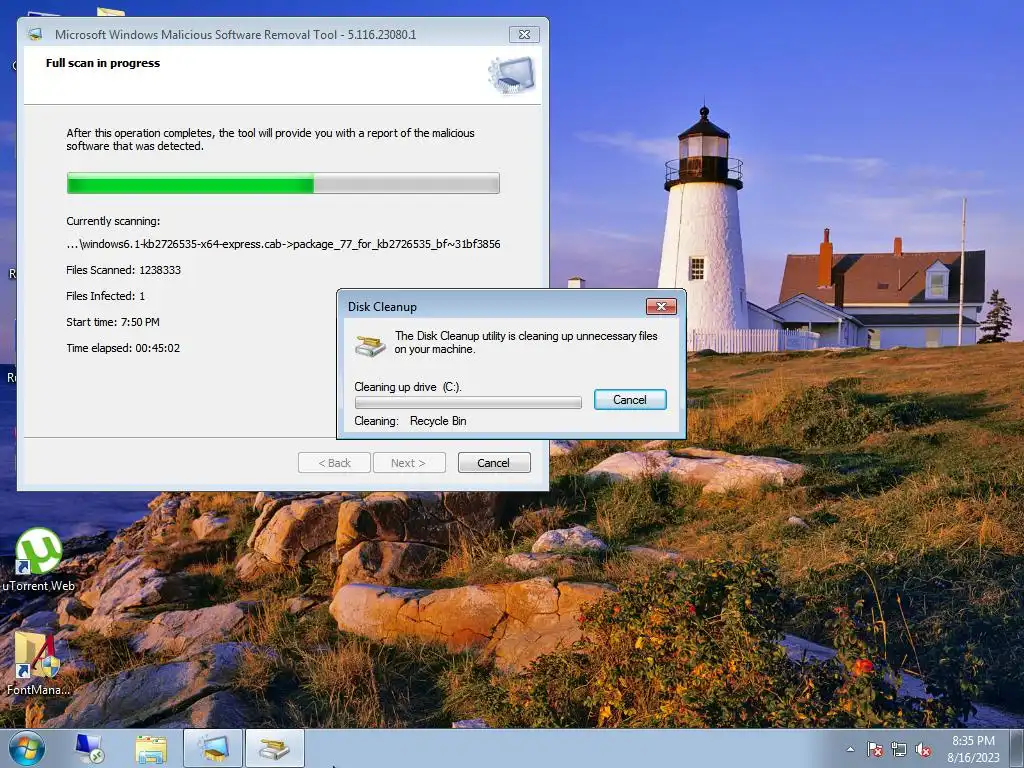Viewport: 1024px width, 768px height.
Task: Switch to Disk Cleanup taskbar button
Action: coord(274,748)
